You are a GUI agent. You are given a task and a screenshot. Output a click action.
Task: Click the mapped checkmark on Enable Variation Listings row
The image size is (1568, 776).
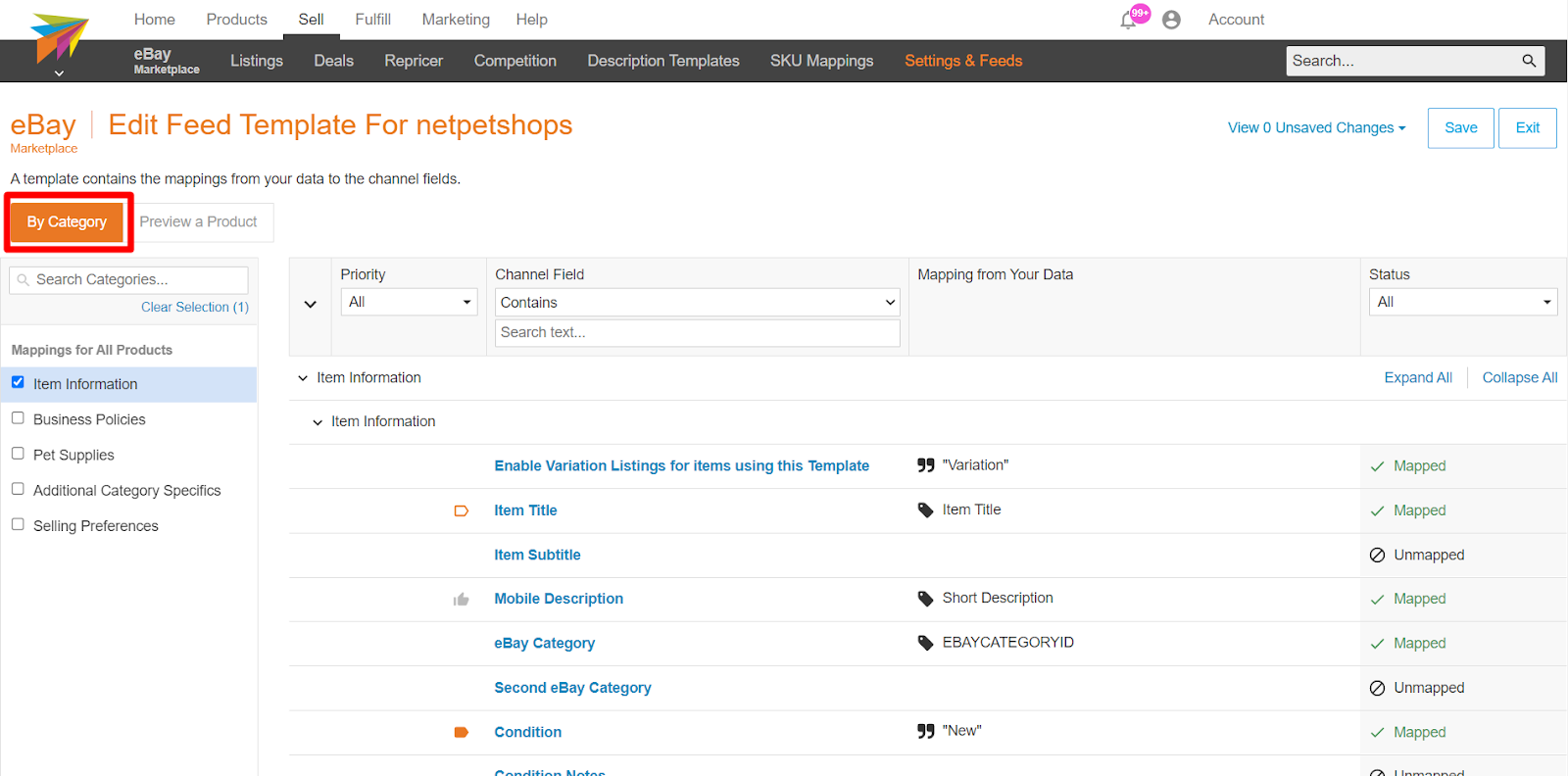coord(1377,466)
